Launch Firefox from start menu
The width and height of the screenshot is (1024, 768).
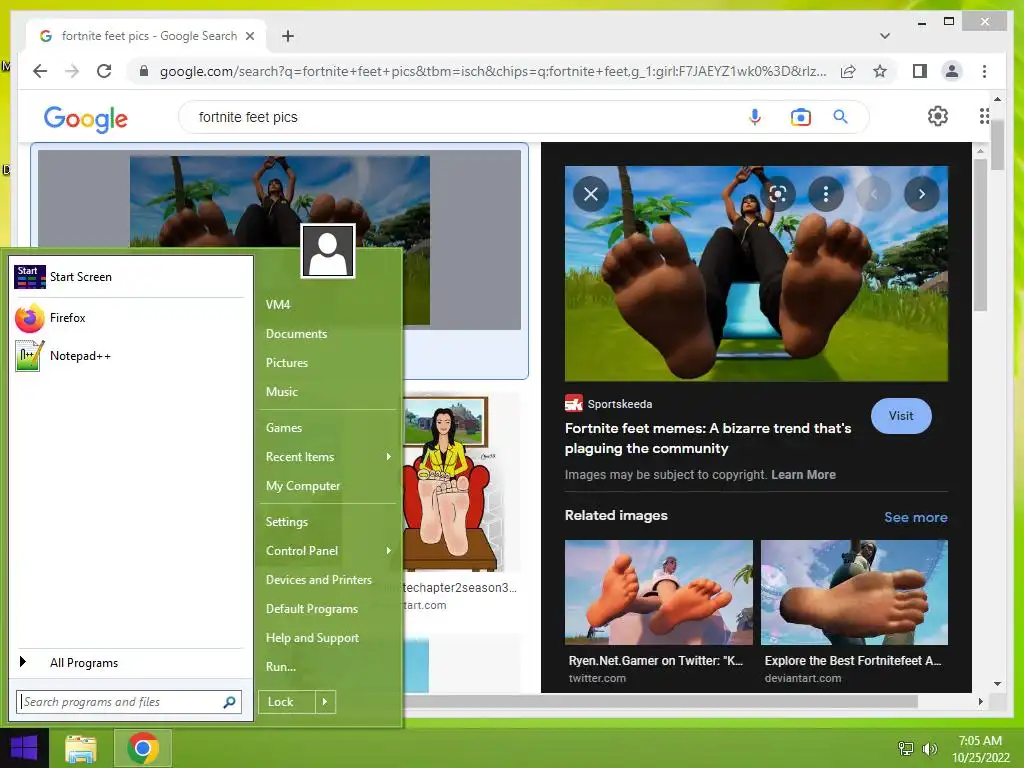coord(128,318)
